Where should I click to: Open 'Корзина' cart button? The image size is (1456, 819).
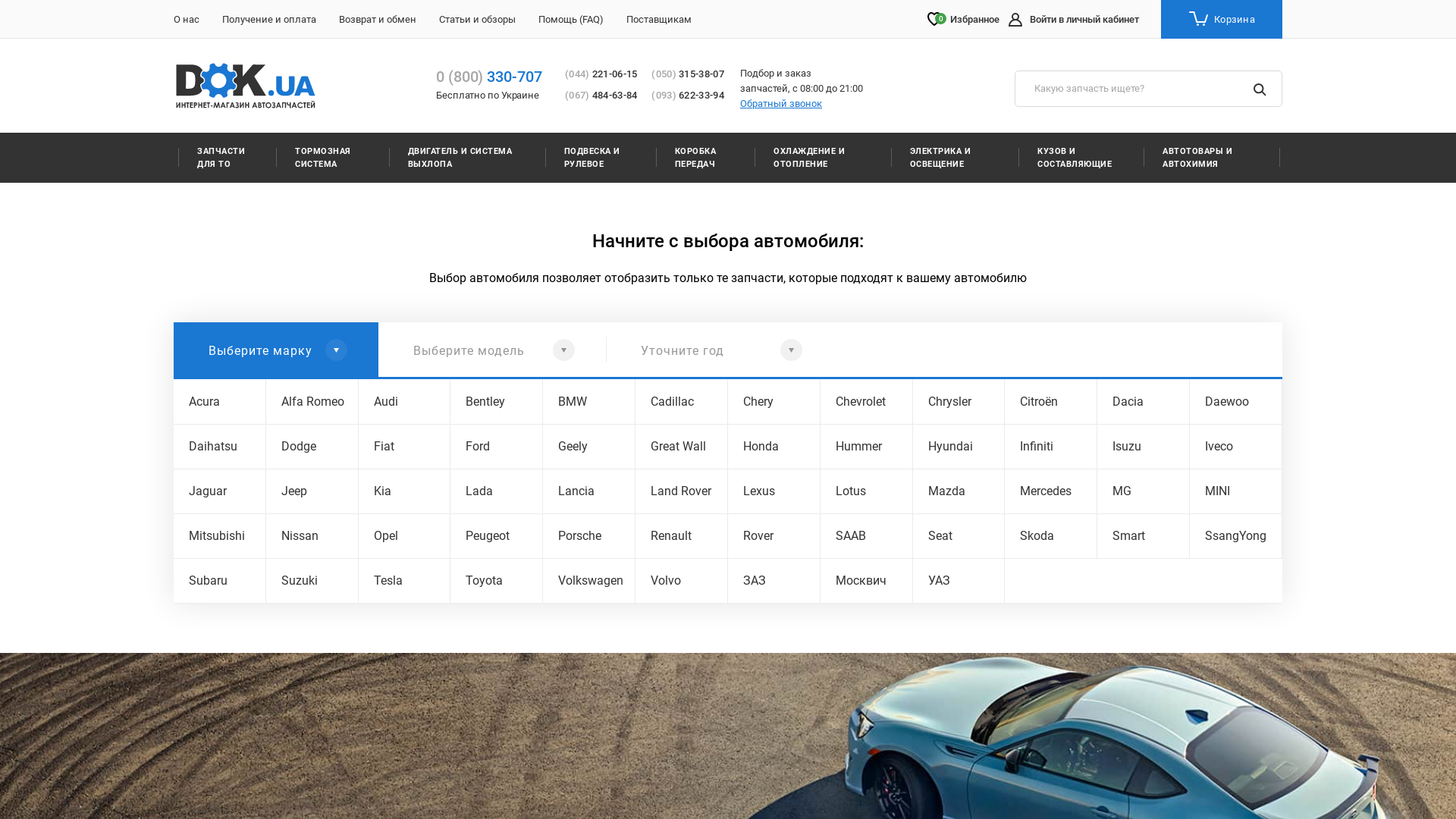pos(1222,19)
